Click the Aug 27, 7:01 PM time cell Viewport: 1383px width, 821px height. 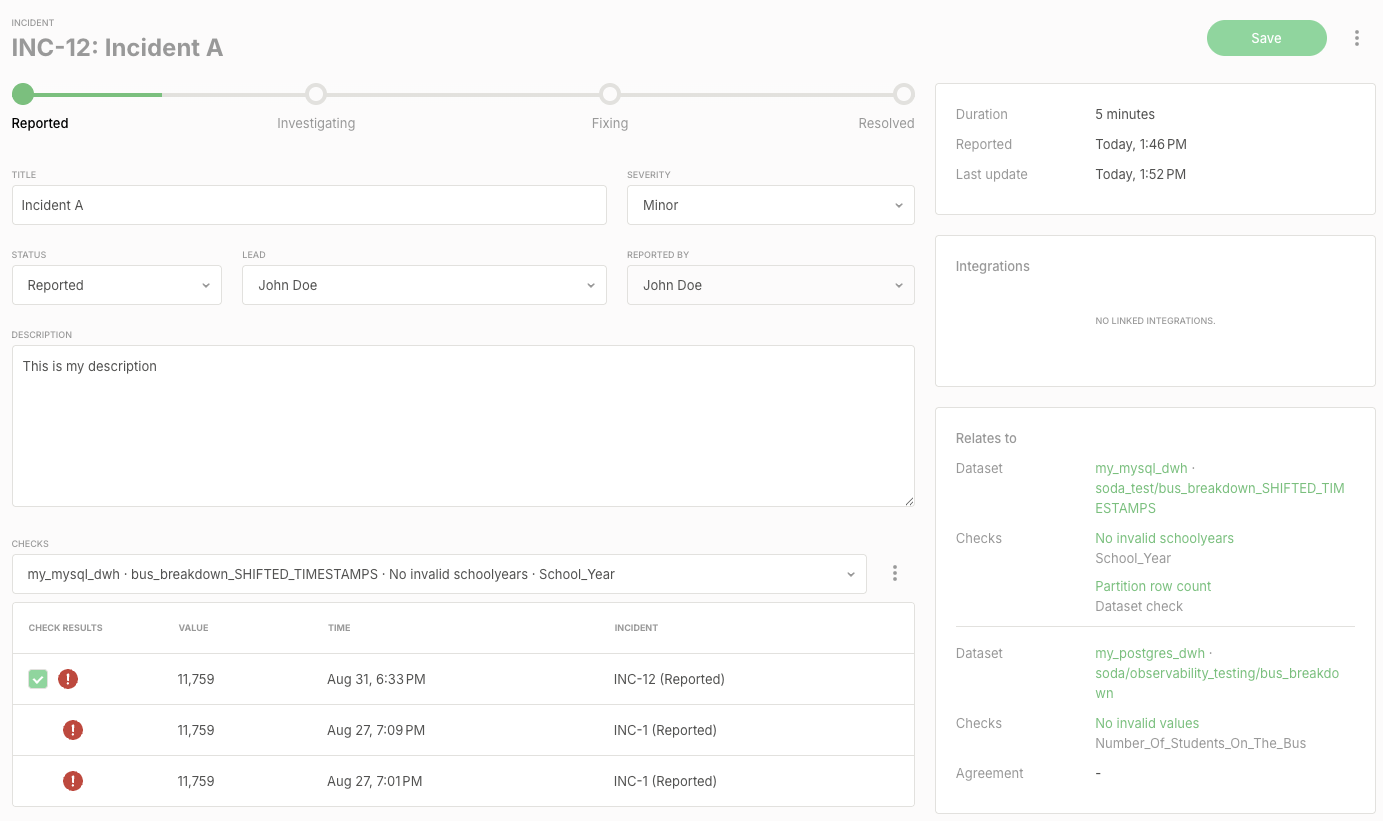(x=375, y=781)
